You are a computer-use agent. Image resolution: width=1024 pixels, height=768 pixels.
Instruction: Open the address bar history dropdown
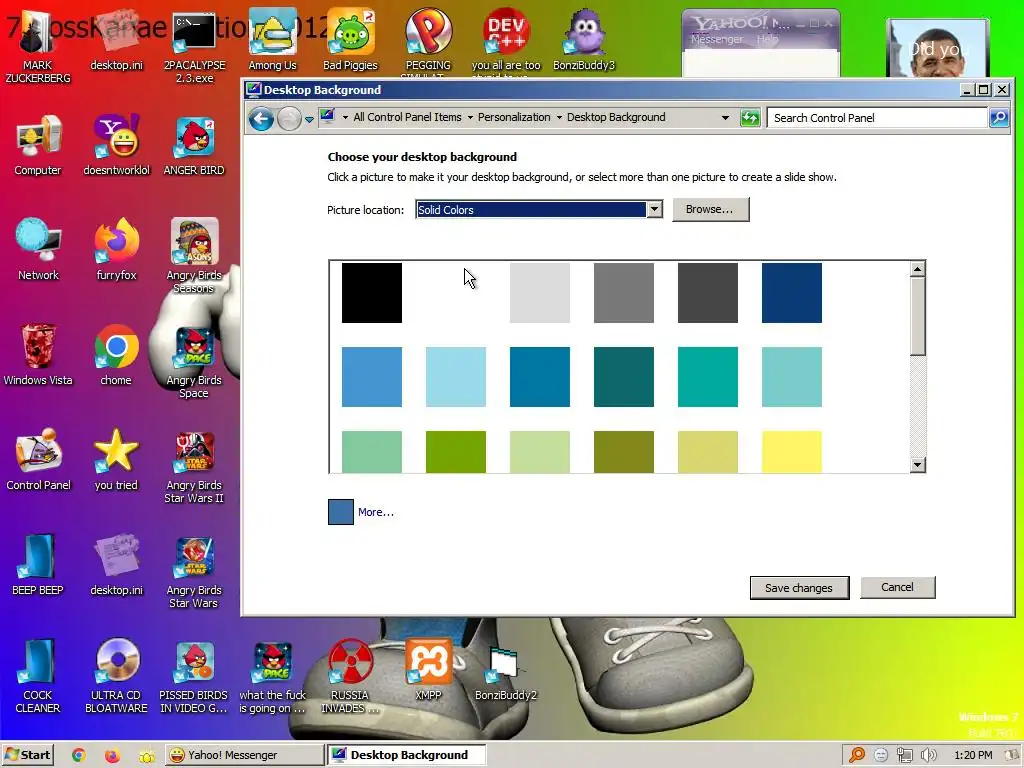point(725,118)
